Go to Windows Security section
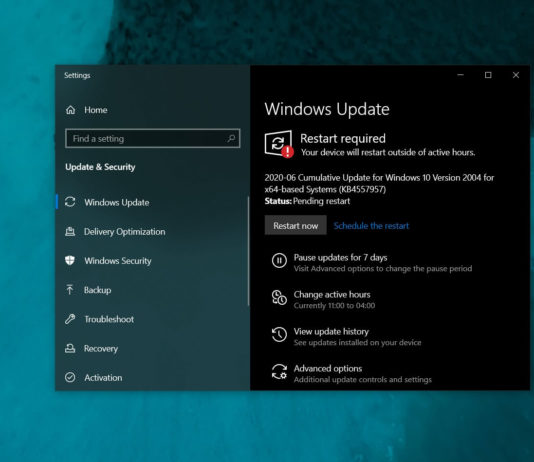The image size is (534, 462). click(118, 261)
